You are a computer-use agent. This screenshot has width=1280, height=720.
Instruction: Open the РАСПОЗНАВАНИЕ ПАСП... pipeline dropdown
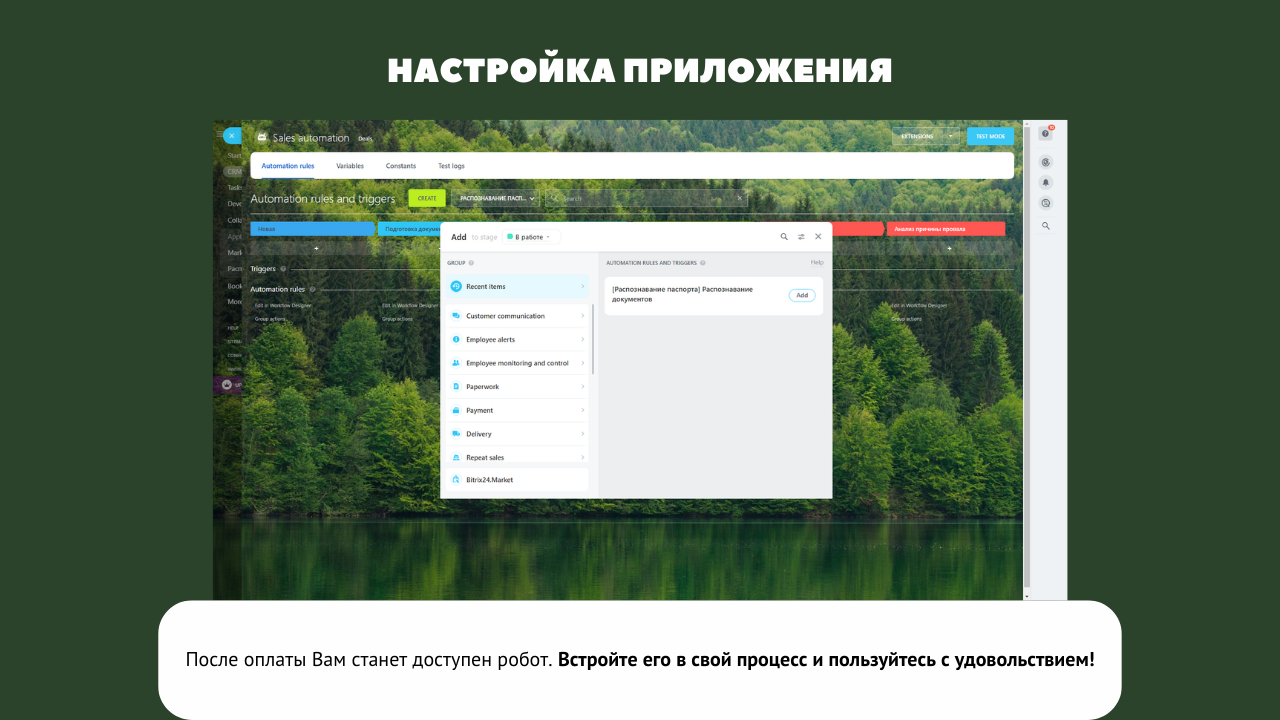click(x=495, y=198)
